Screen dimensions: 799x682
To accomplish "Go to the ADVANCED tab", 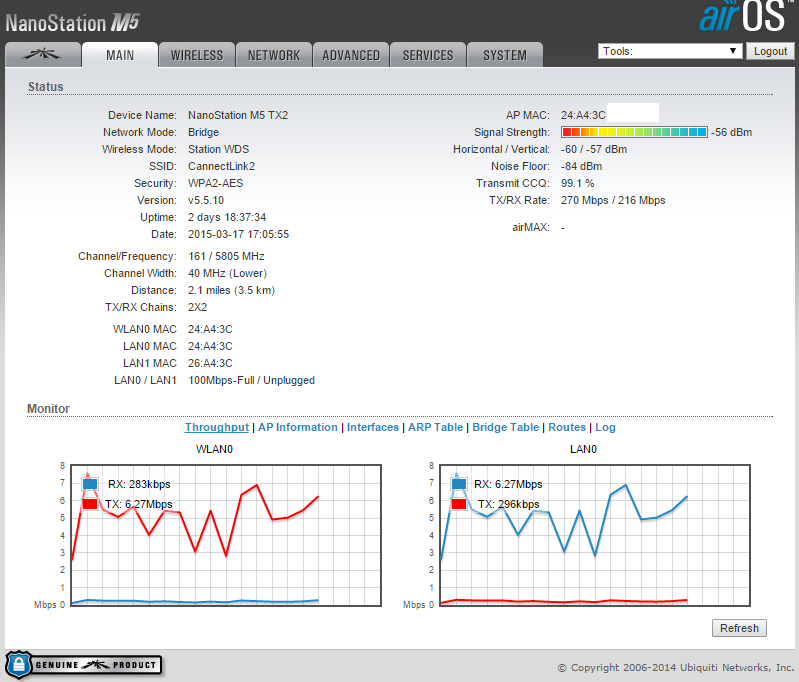I will click(351, 55).
